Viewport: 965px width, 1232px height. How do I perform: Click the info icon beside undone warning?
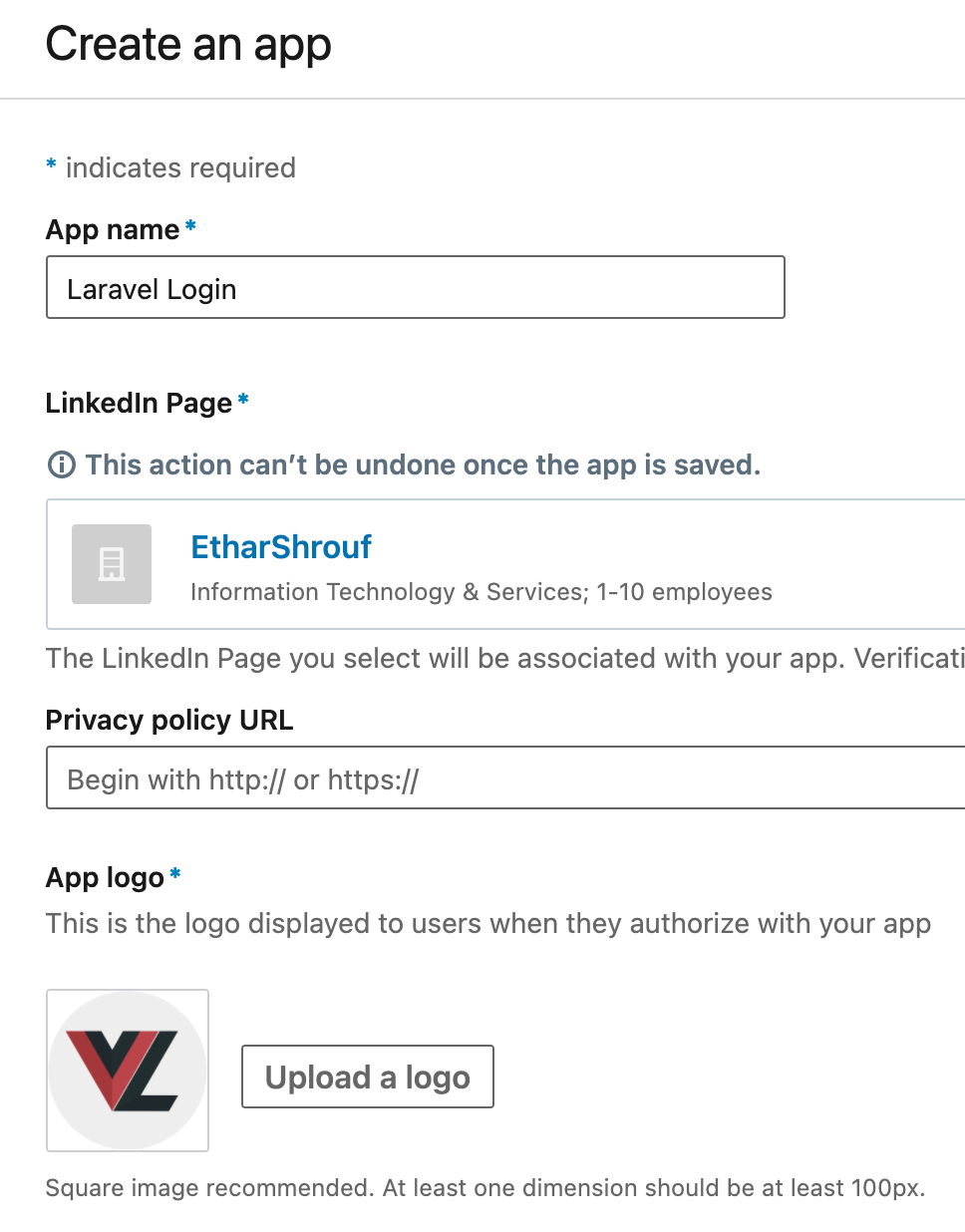[x=62, y=464]
